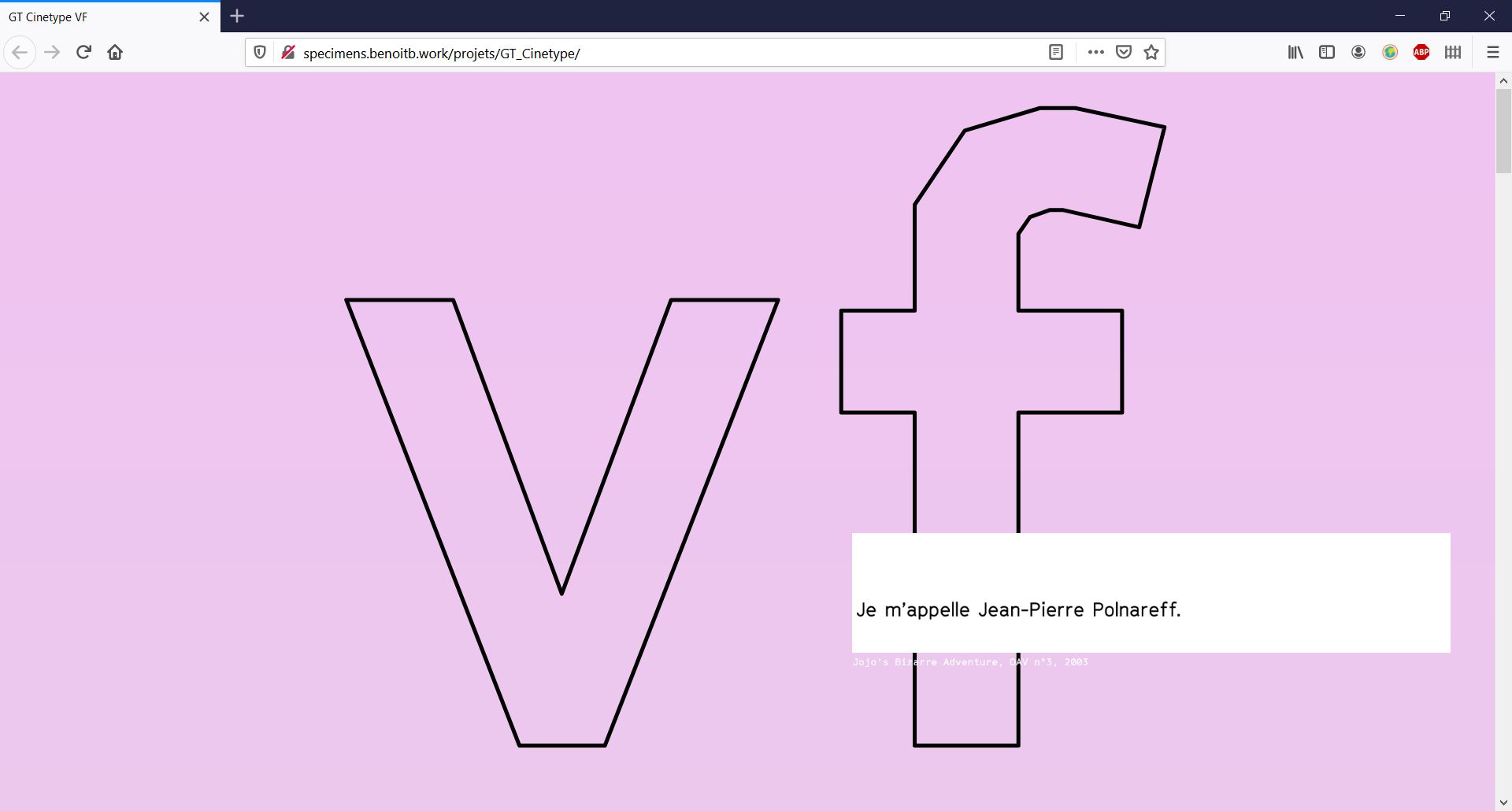Reload the current page
Viewport: 1512px width, 811px height.
tap(83, 53)
